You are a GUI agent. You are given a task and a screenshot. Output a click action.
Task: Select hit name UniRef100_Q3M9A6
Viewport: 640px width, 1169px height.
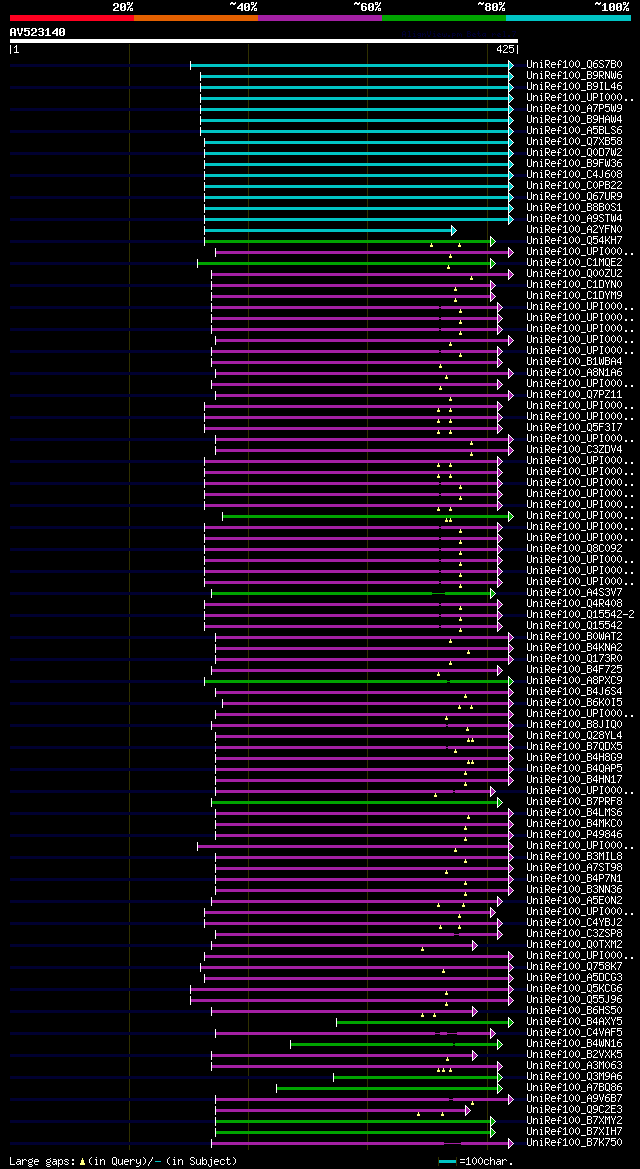[x=574, y=1077]
